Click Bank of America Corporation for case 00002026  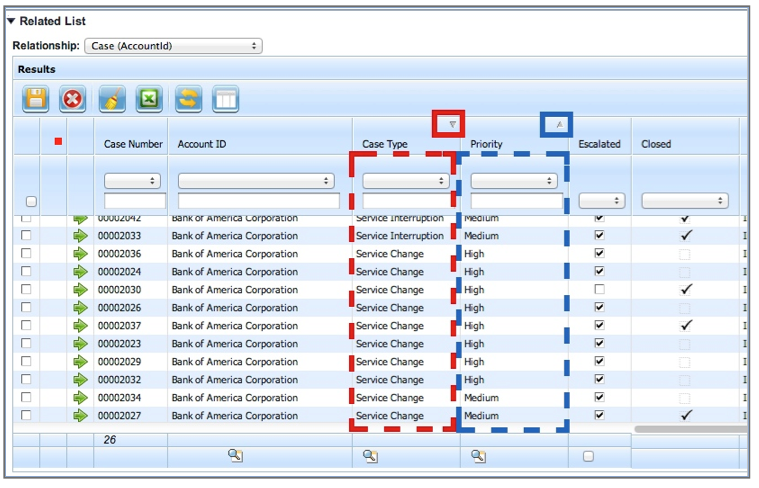coord(235,307)
